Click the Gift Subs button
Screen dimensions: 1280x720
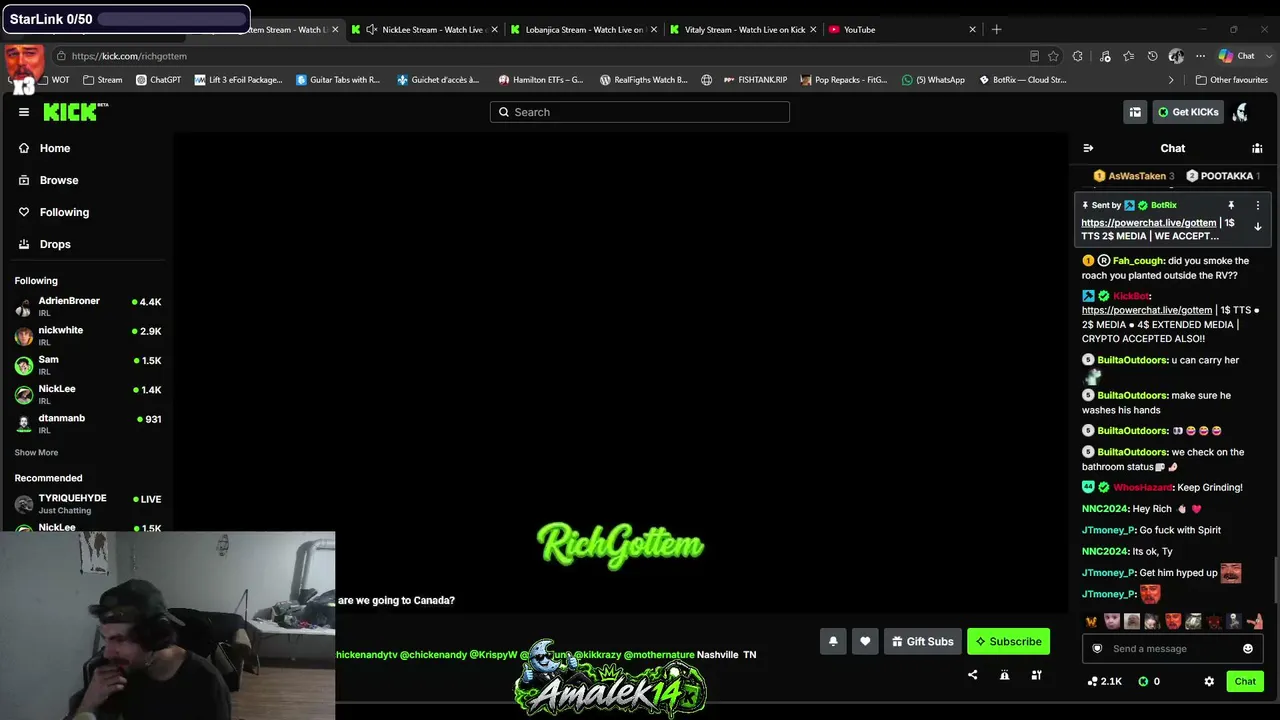click(923, 642)
